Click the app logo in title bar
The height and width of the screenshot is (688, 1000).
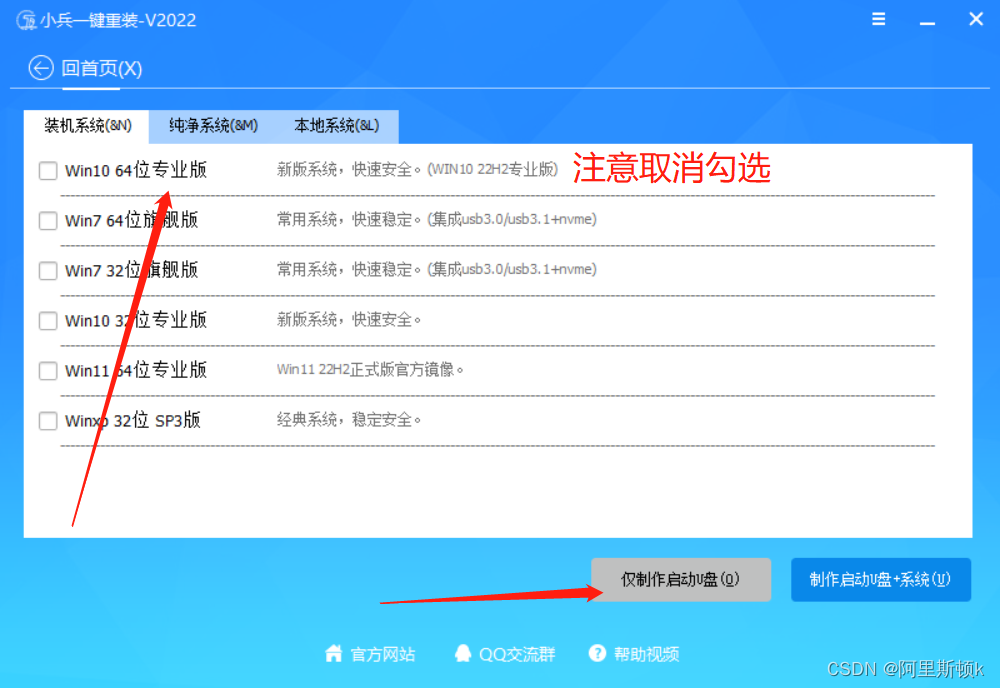[26, 20]
